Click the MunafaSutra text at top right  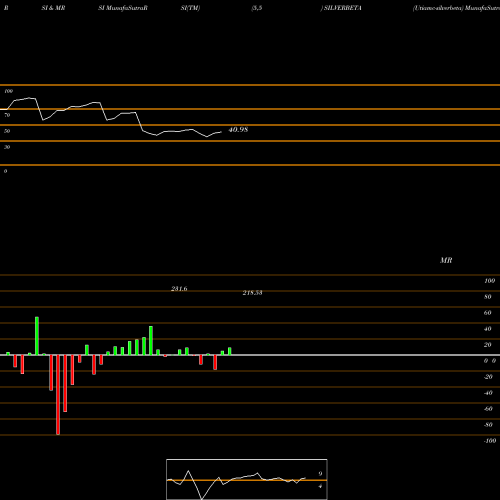click(x=482, y=8)
